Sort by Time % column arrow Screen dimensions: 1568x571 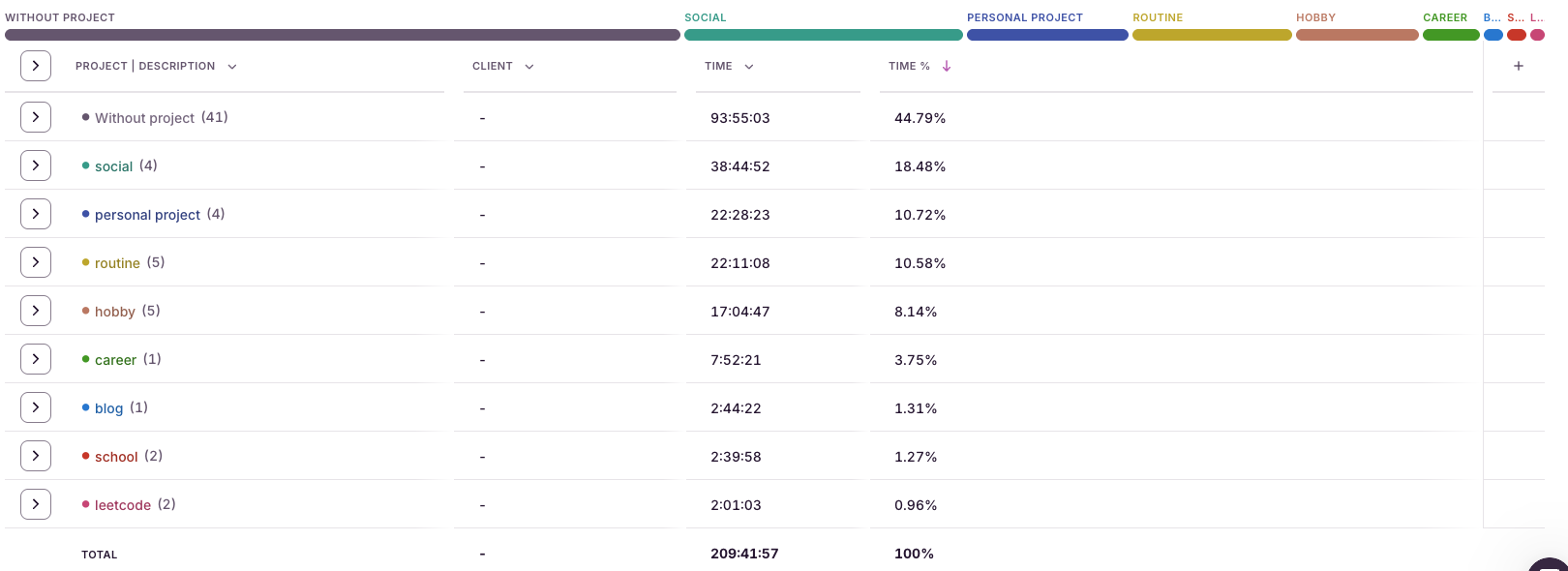click(x=947, y=66)
